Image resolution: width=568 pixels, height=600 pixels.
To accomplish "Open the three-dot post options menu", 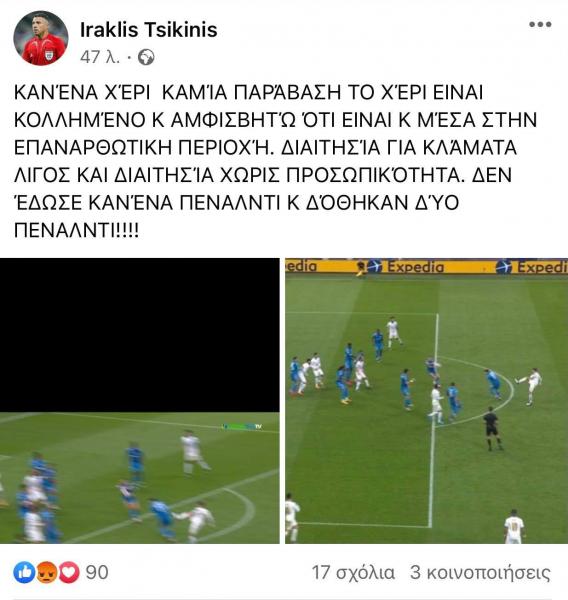I will click(540, 24).
